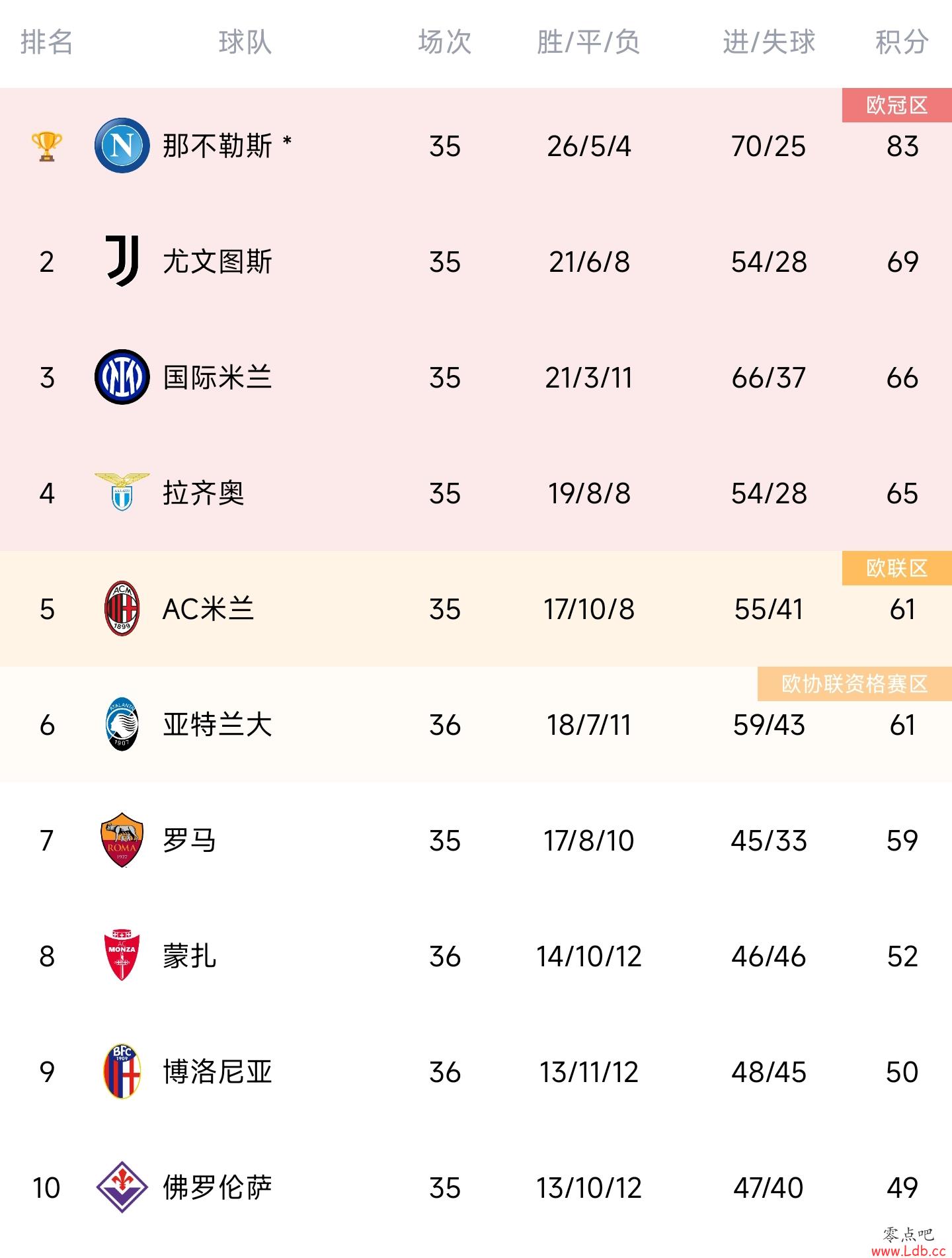Click the 欧协联资格赛区 label
Viewport: 952px width, 1258px height.
coord(855,684)
